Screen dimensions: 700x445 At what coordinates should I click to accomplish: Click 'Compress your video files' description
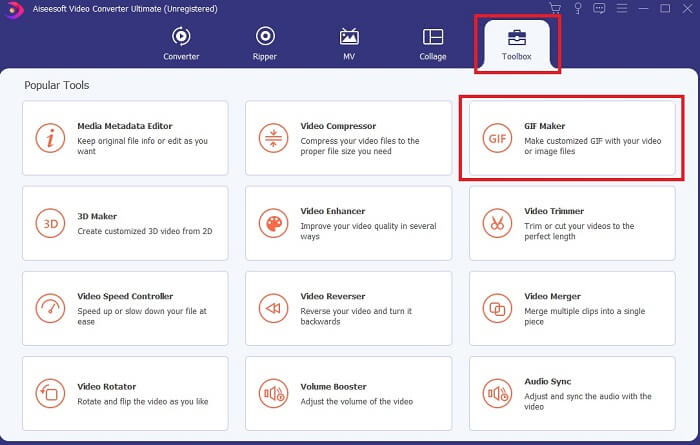click(x=360, y=146)
